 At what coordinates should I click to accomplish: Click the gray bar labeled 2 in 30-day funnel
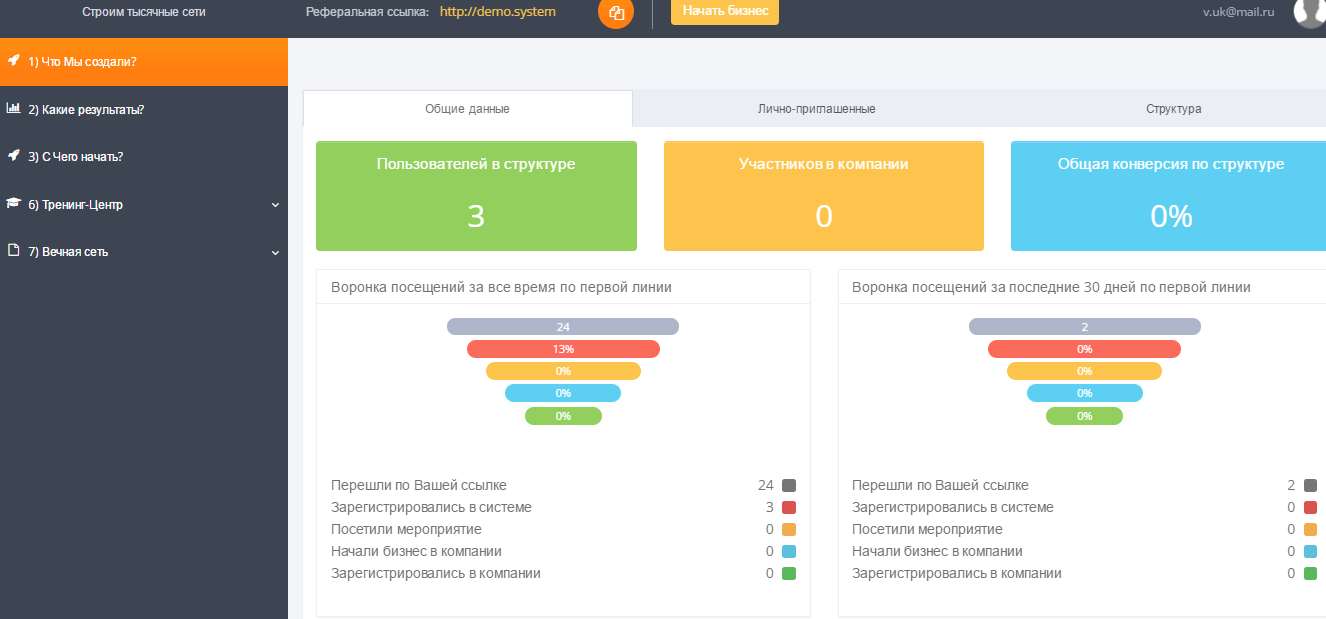pos(1085,327)
